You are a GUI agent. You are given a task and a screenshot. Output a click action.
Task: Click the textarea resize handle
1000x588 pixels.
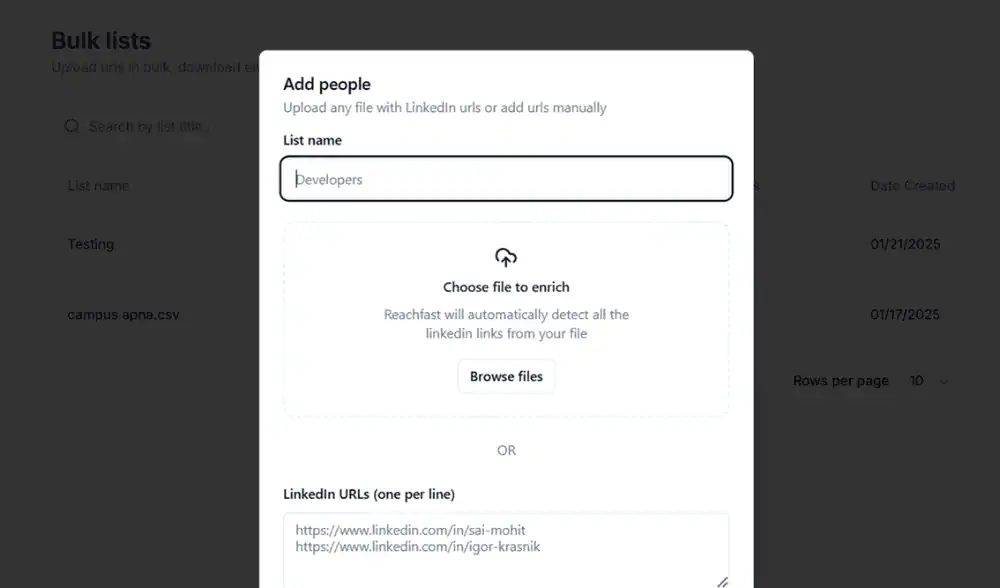pos(722,581)
